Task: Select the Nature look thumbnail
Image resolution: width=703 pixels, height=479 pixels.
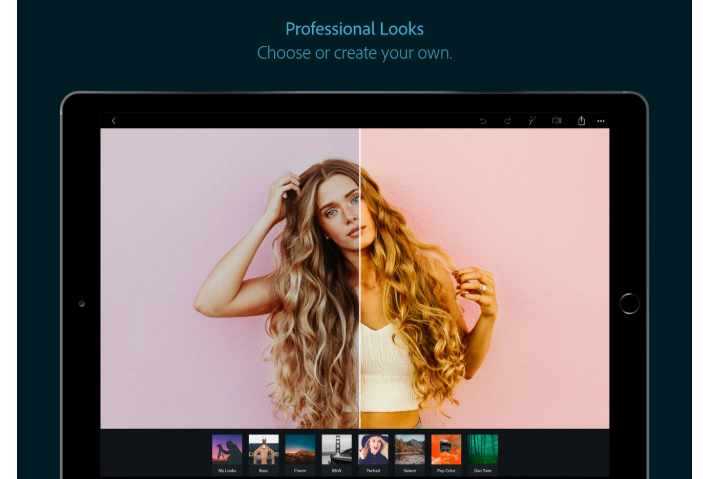Action: 410,449
